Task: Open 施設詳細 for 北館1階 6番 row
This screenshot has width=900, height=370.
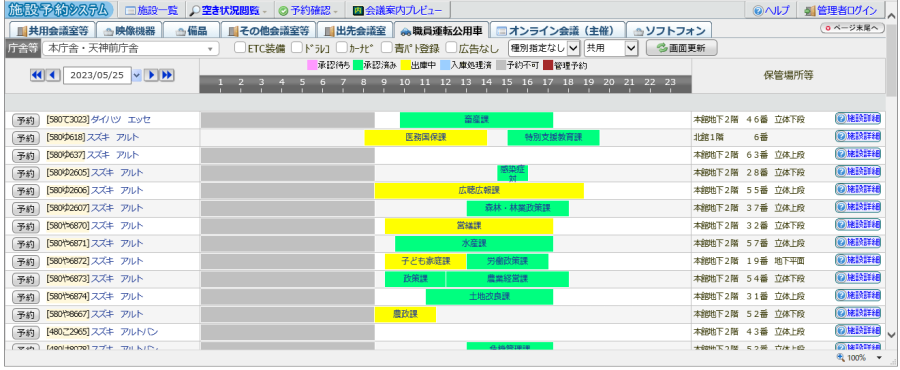Action: (858, 137)
